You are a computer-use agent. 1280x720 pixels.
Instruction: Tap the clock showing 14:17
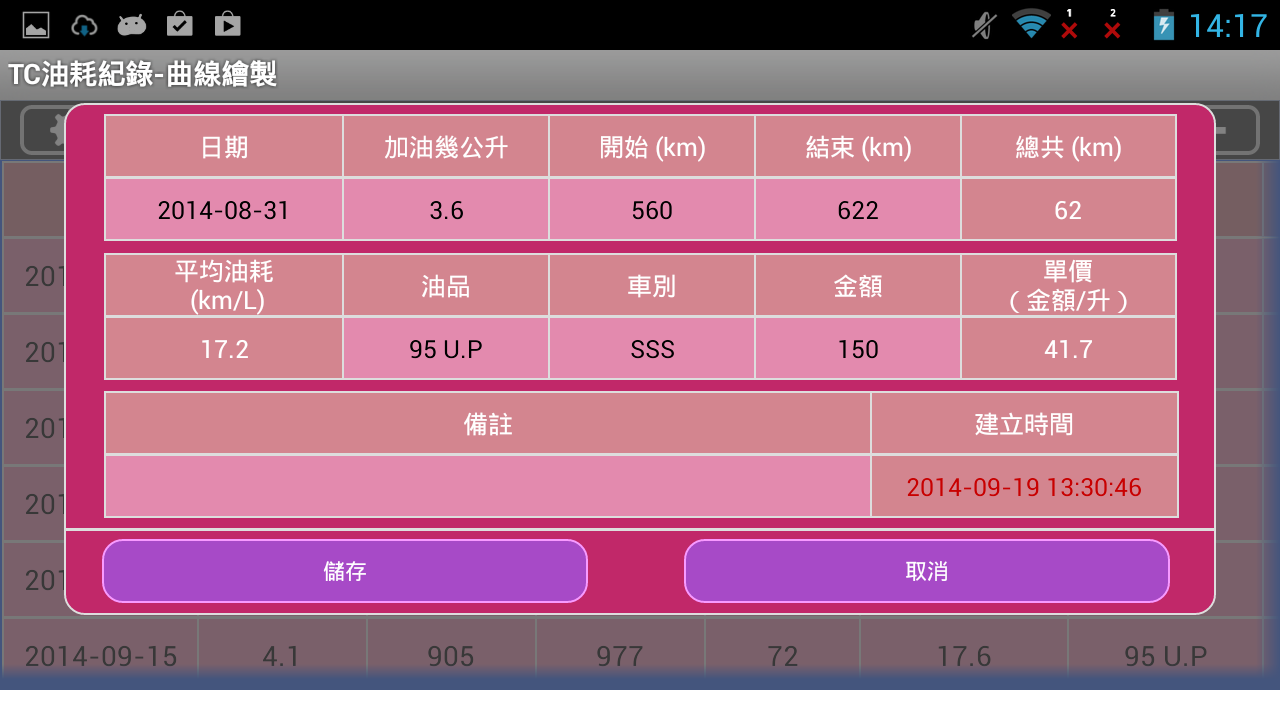click(x=1228, y=25)
